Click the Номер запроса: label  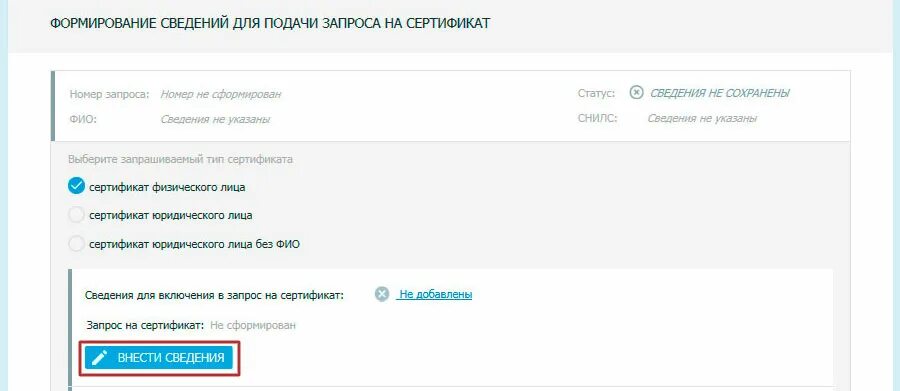[x=109, y=94]
